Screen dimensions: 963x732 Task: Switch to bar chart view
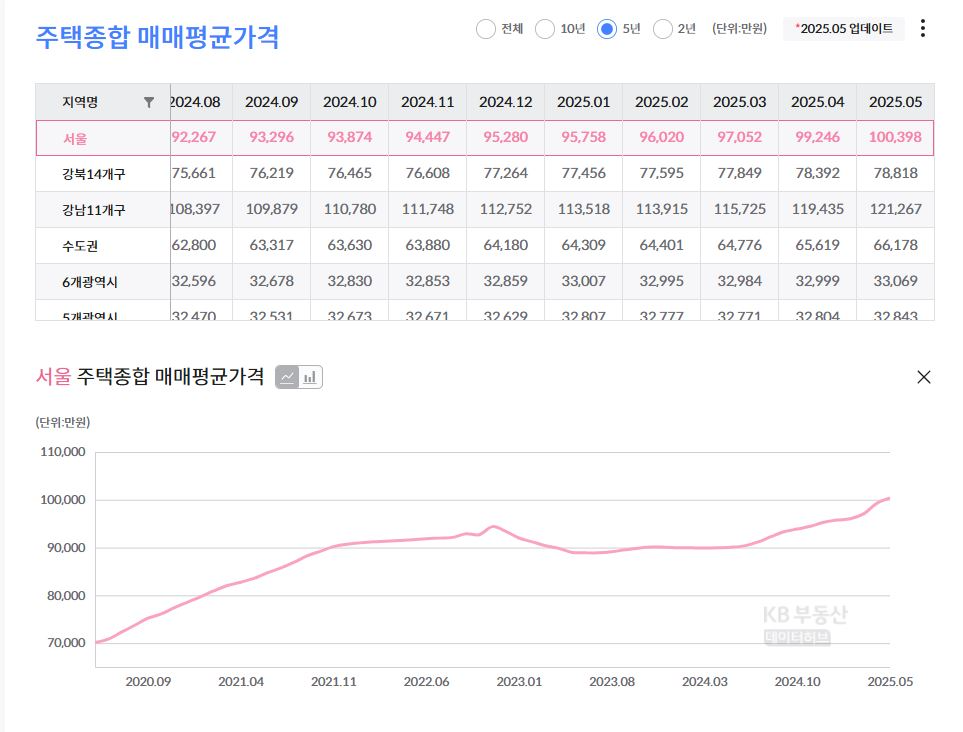[x=310, y=377]
